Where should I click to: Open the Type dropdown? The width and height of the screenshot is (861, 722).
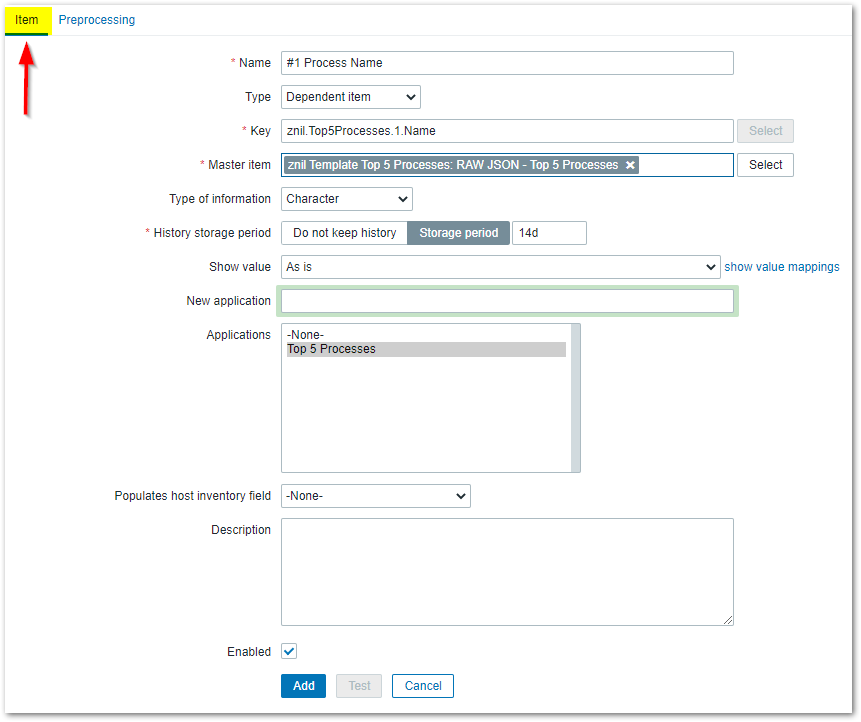tap(350, 97)
